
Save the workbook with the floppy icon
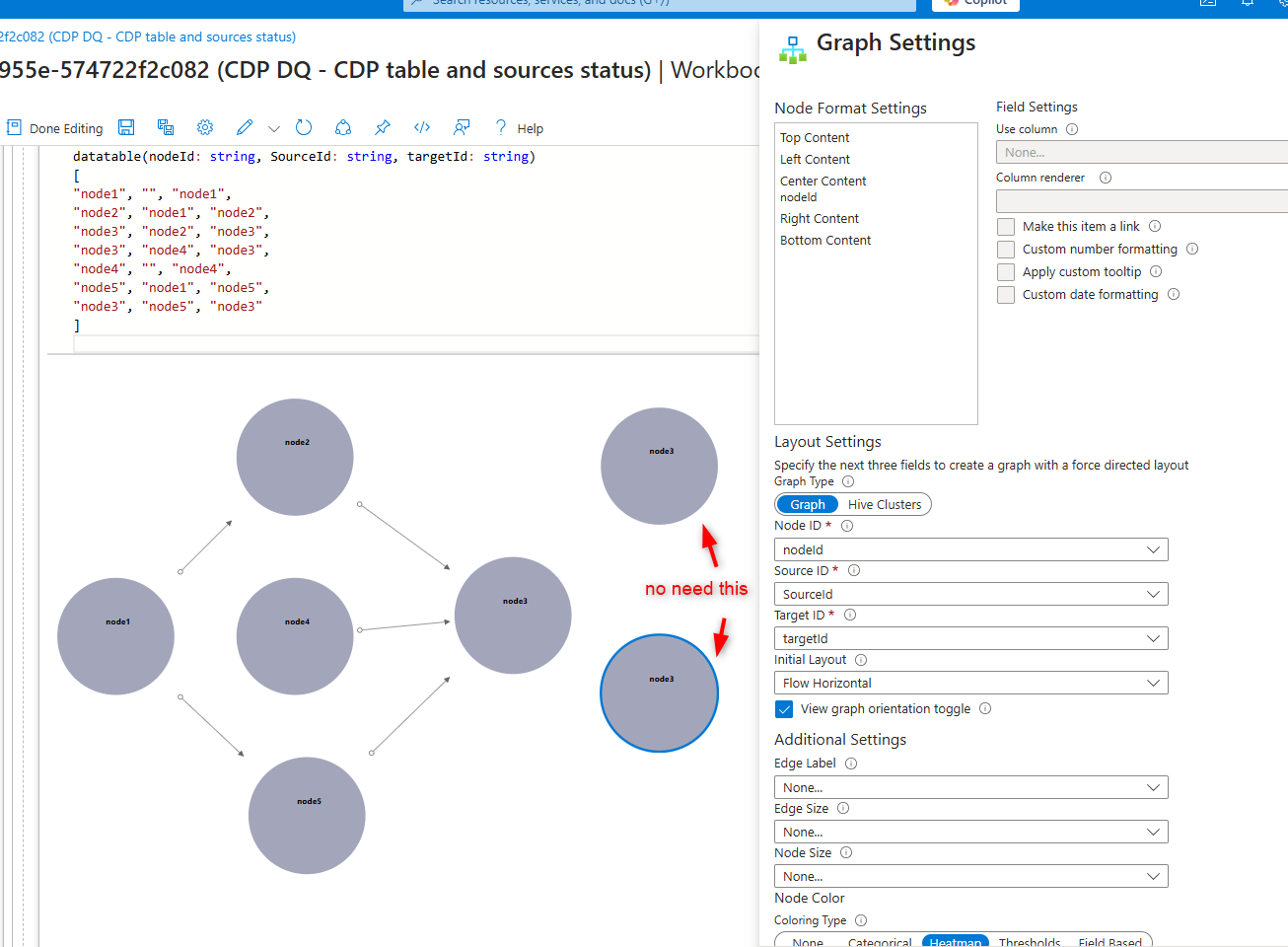(126, 127)
